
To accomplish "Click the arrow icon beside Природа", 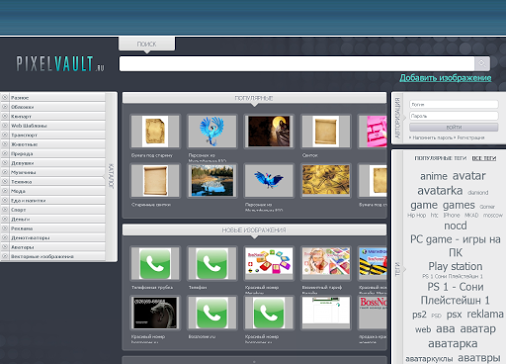I will click(x=5, y=154).
